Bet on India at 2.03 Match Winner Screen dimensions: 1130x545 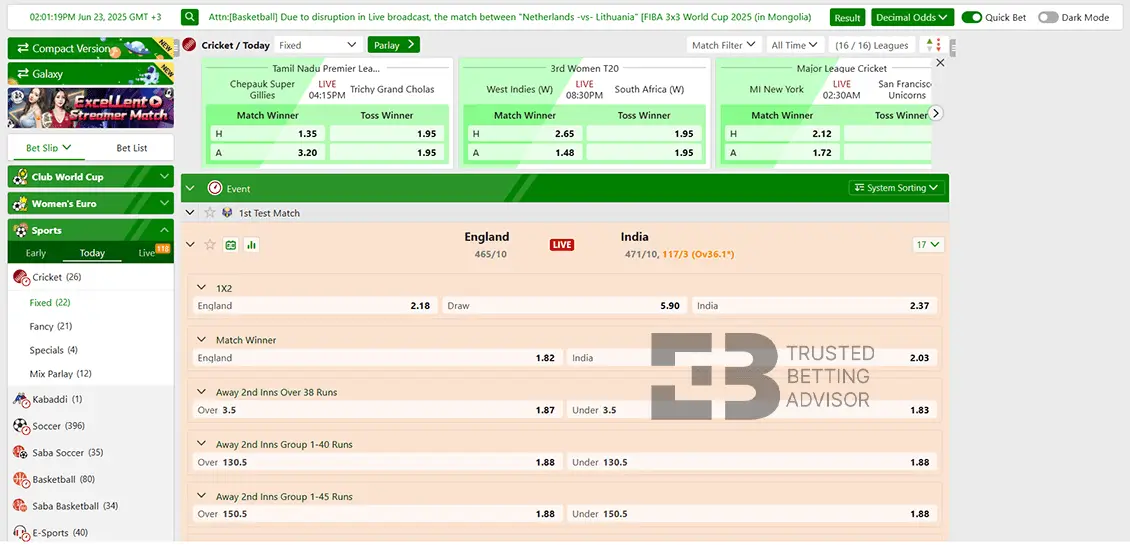pyautogui.click(x=752, y=358)
